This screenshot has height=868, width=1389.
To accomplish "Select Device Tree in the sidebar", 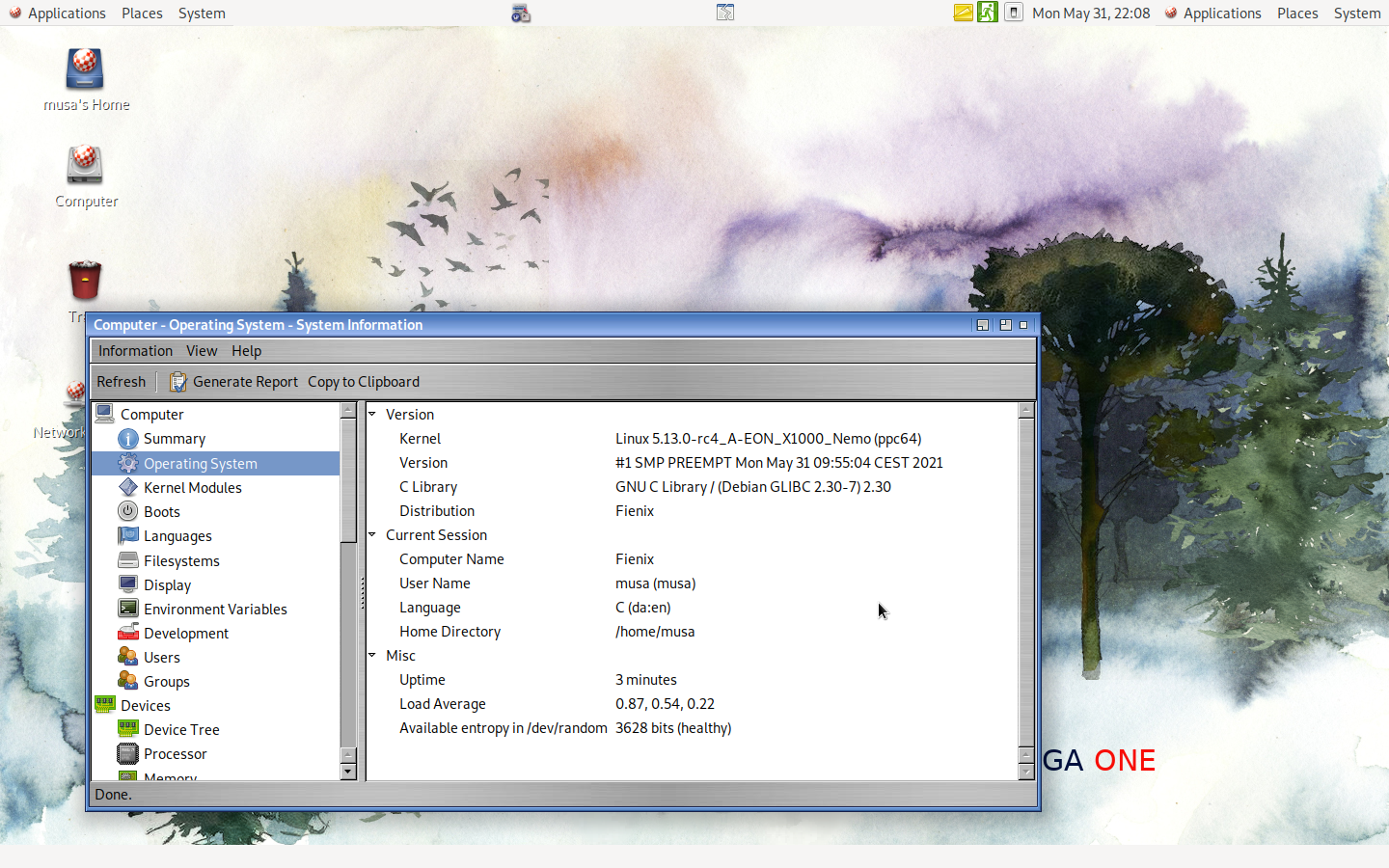I will click(x=181, y=730).
